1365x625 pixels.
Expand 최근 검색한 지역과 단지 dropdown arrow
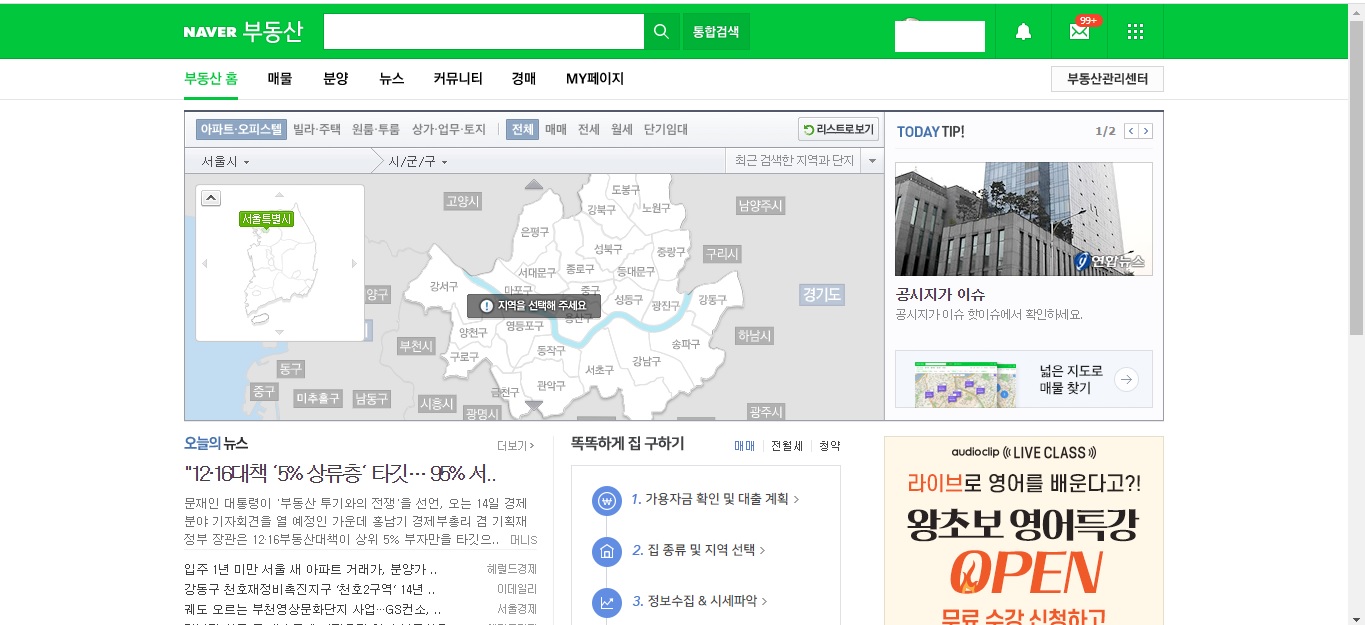(x=872, y=161)
